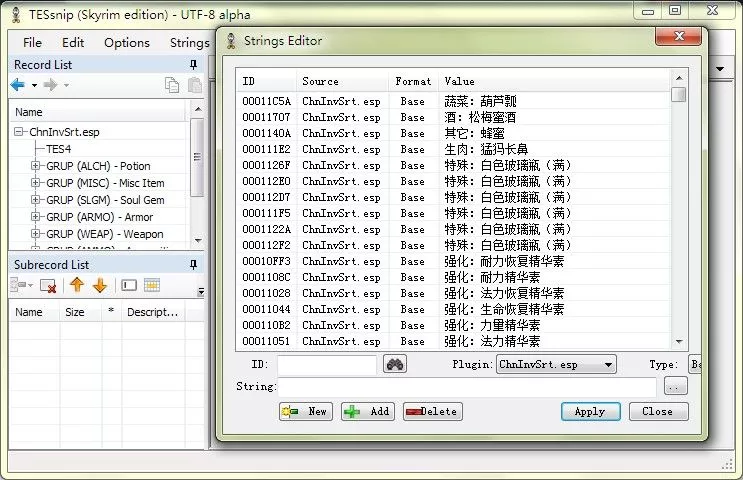Click the Add button

[x=368, y=411]
